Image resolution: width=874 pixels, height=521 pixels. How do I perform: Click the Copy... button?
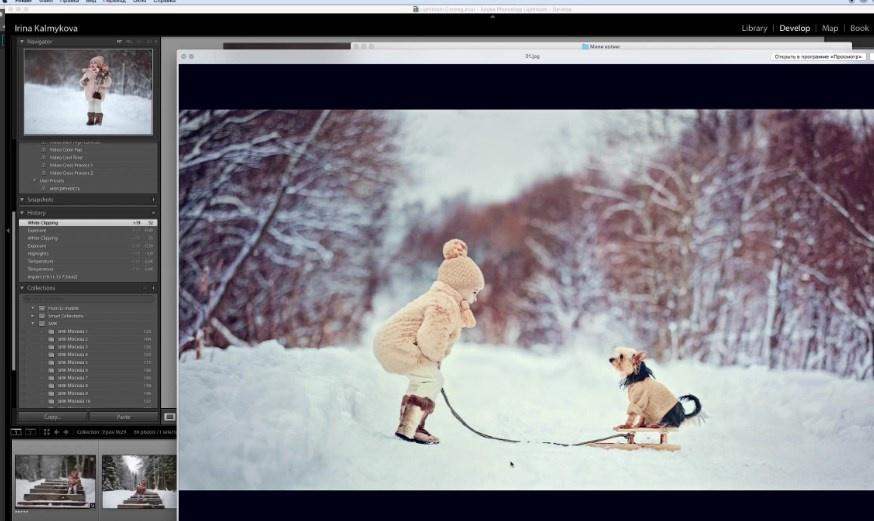tap(51, 416)
